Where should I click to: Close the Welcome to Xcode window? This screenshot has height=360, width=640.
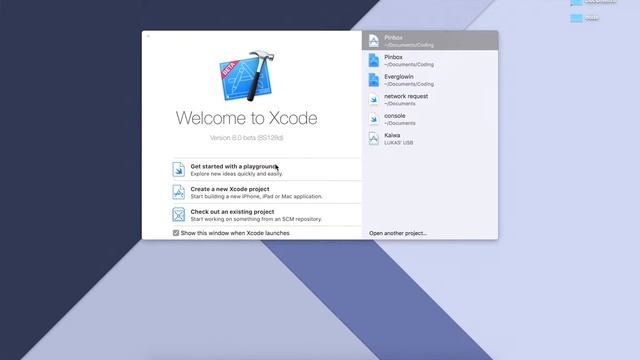coord(148,36)
